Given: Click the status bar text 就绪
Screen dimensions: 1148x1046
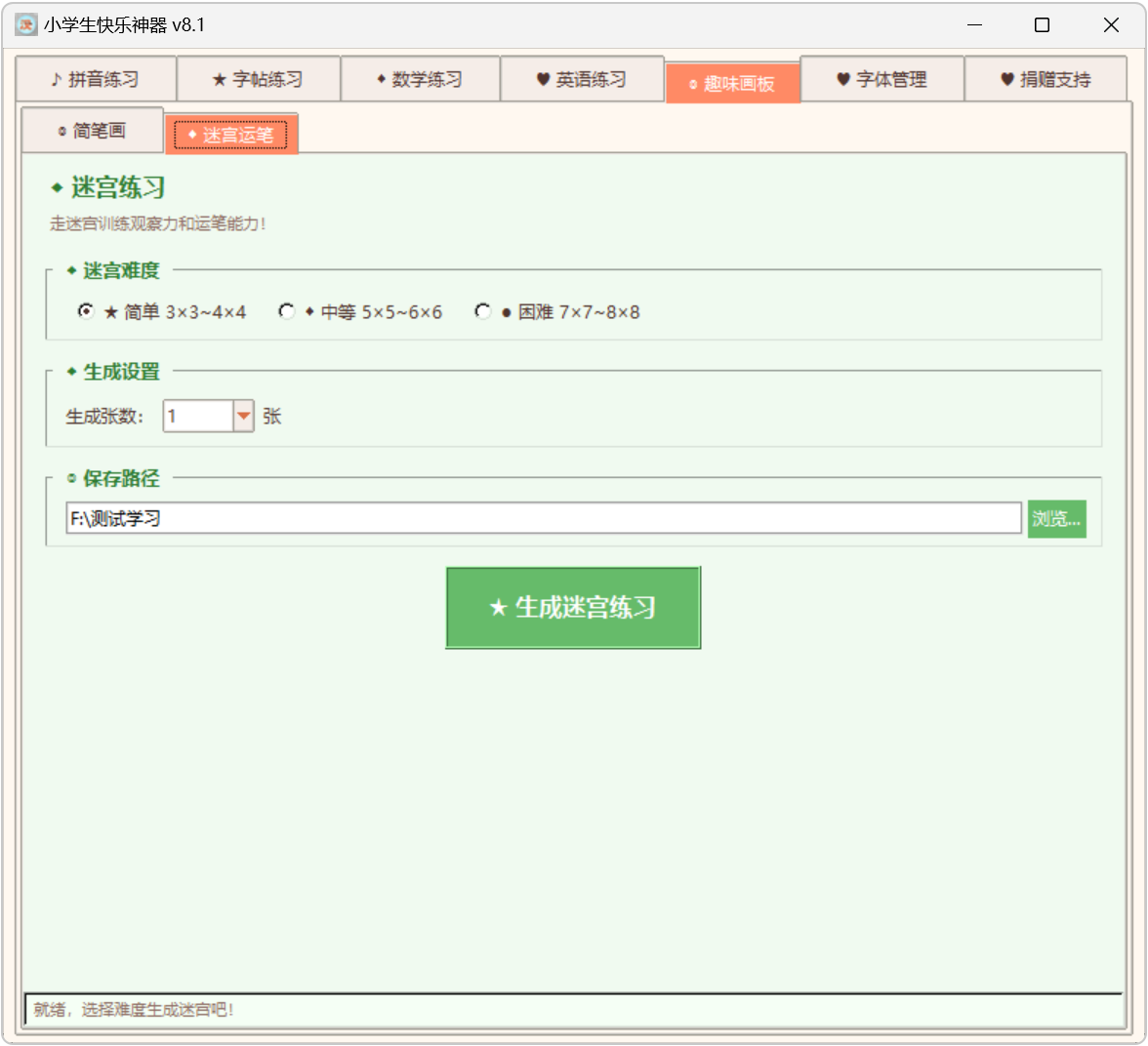Looking at the screenshot, I should [x=133, y=1009].
